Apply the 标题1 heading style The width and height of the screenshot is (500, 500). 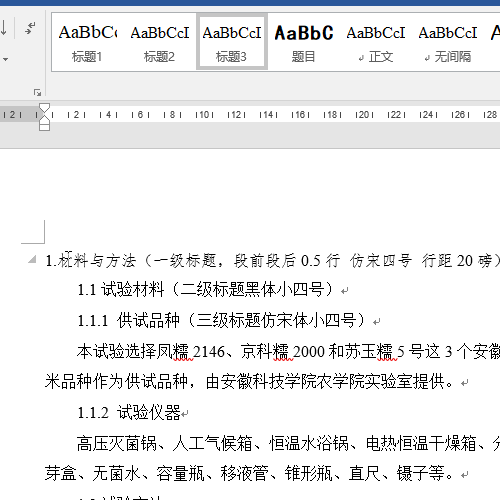(x=88, y=42)
